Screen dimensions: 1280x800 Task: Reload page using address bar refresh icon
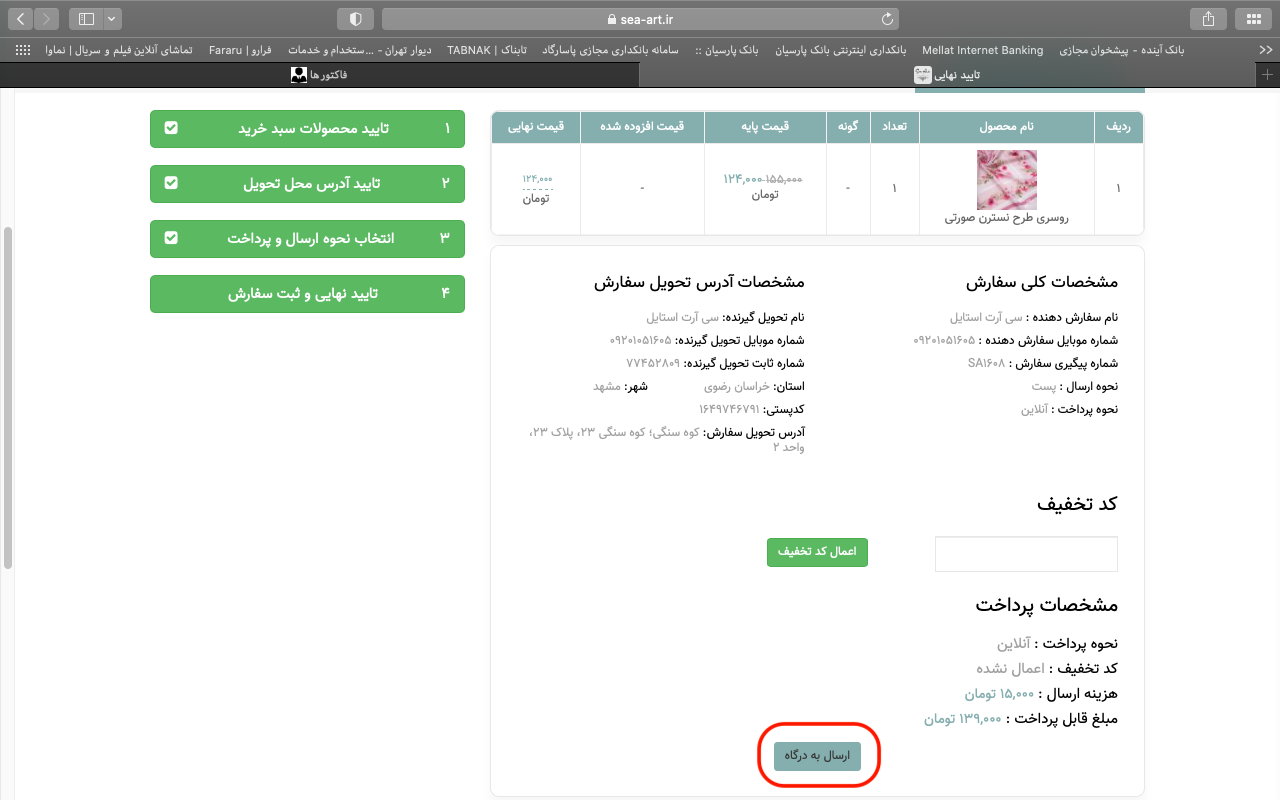(x=887, y=19)
